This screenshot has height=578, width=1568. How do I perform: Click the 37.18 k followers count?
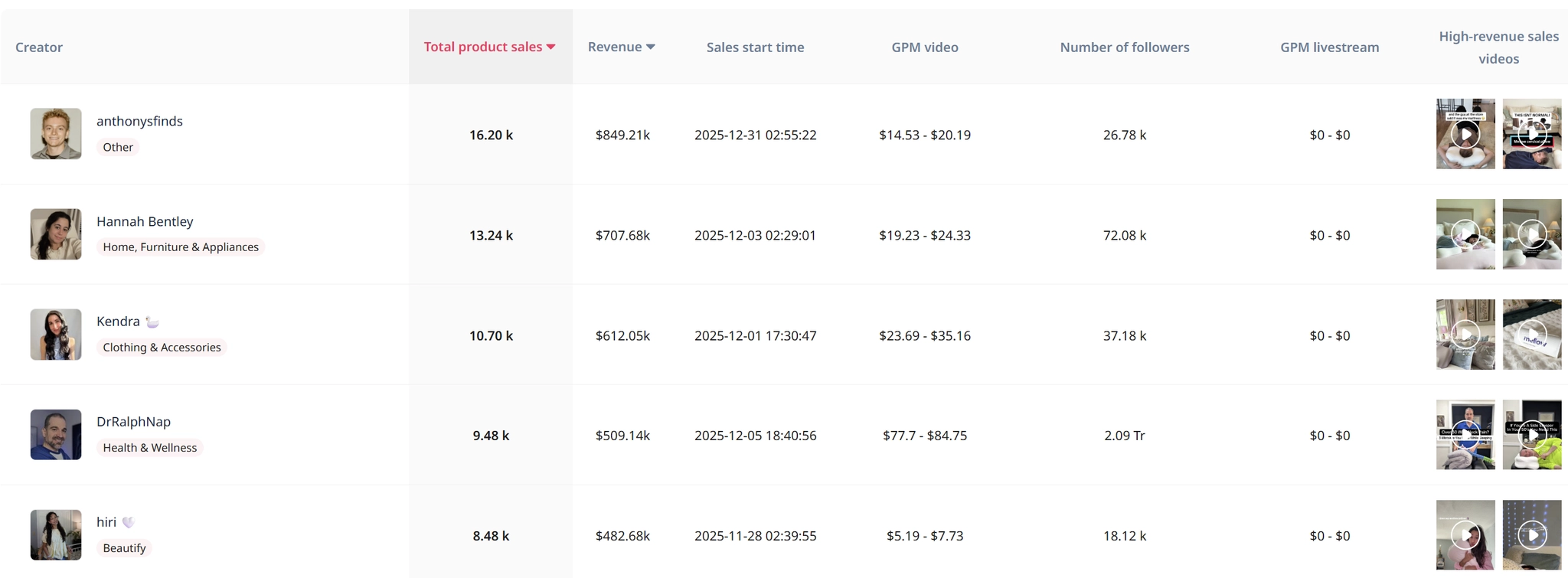click(1125, 335)
